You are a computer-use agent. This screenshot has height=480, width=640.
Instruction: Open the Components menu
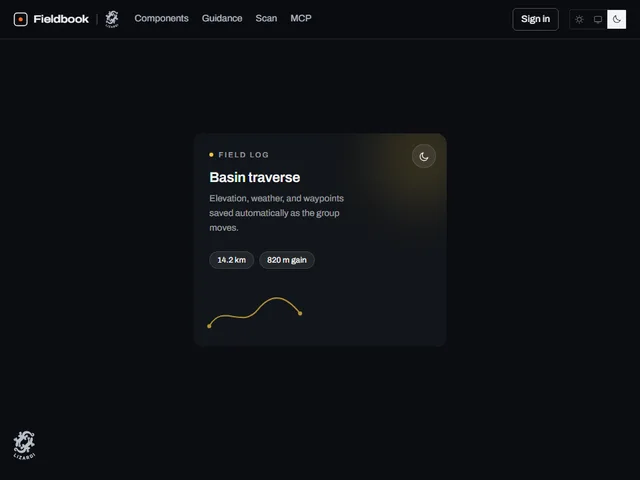click(161, 18)
